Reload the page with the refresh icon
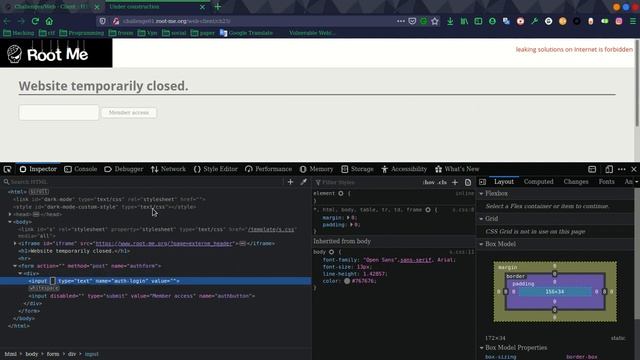This screenshot has height=360, width=640. 35,21
